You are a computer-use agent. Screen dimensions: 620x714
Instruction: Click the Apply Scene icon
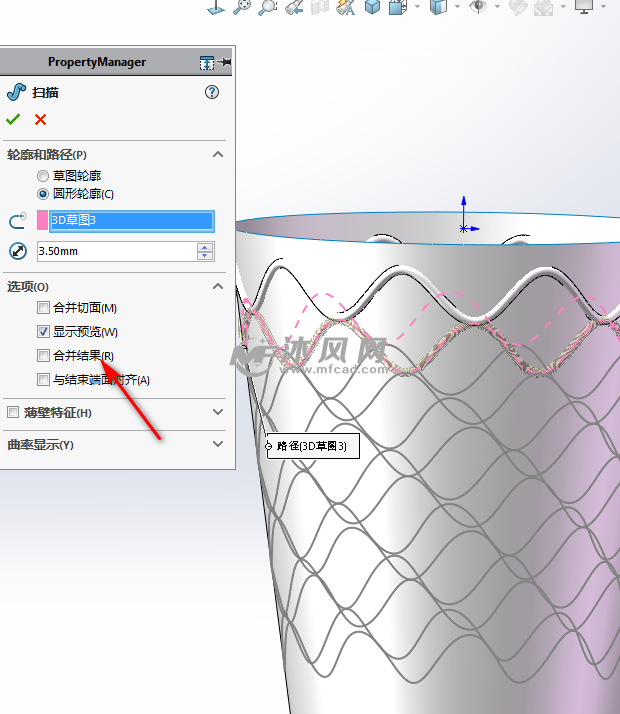click(x=544, y=7)
